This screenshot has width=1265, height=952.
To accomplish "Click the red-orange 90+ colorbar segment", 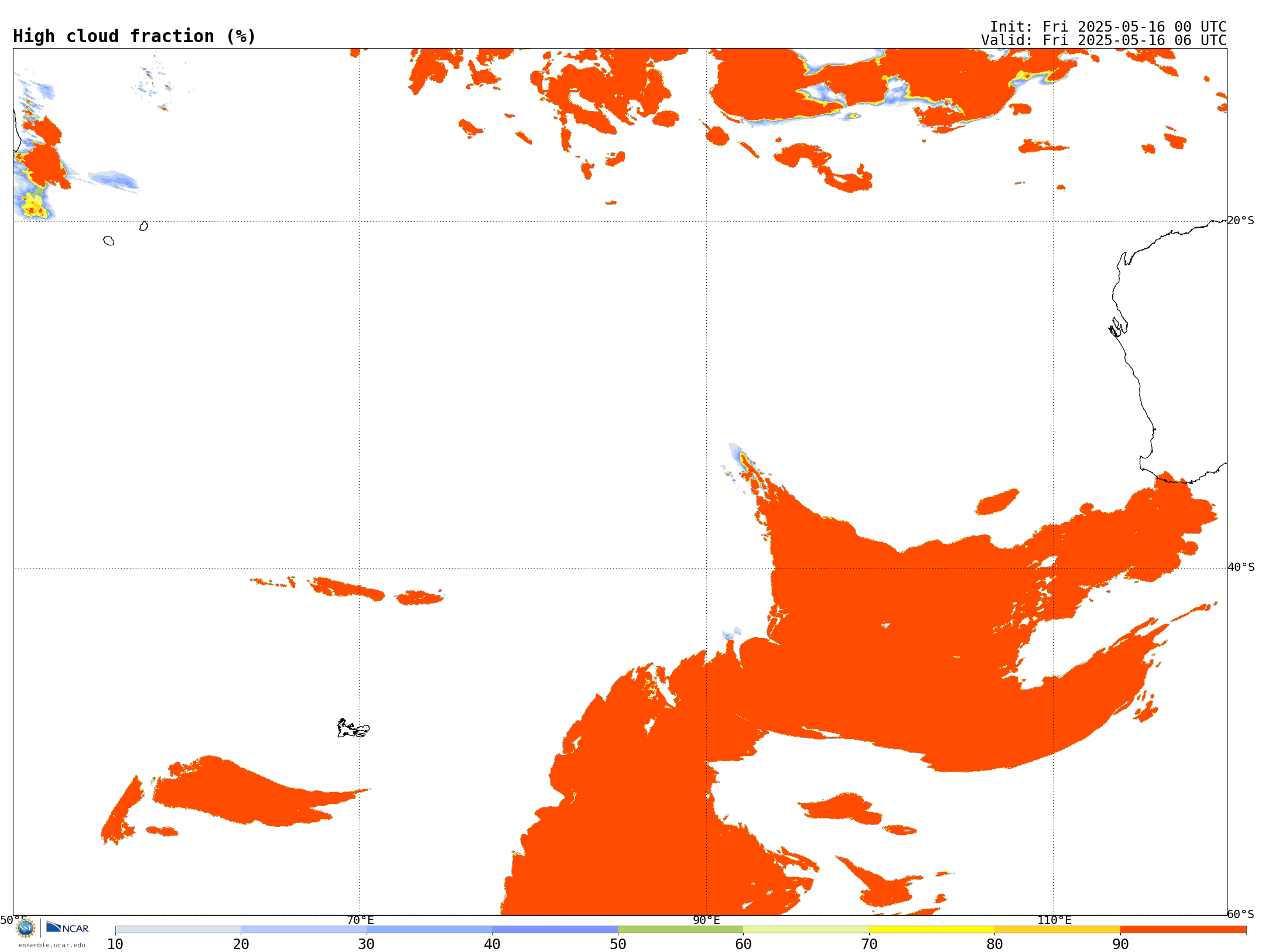I will tap(1183, 930).
